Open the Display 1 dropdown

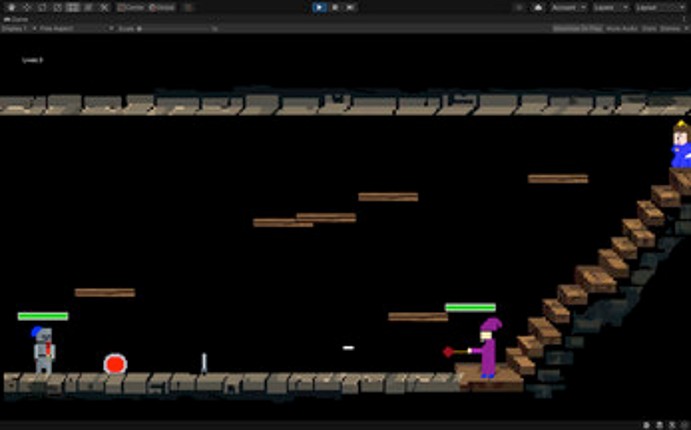coord(19,29)
